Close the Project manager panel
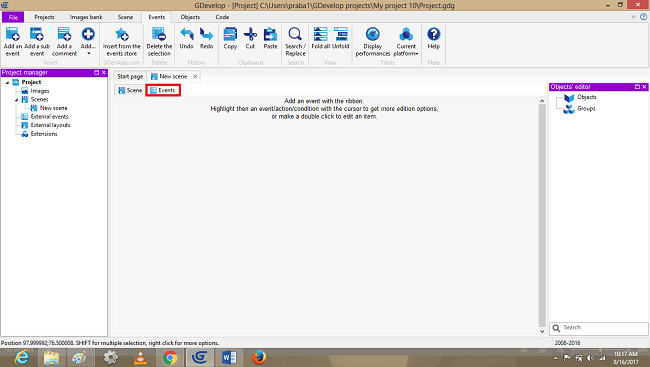The width and height of the screenshot is (650, 367). pyautogui.click(x=104, y=73)
